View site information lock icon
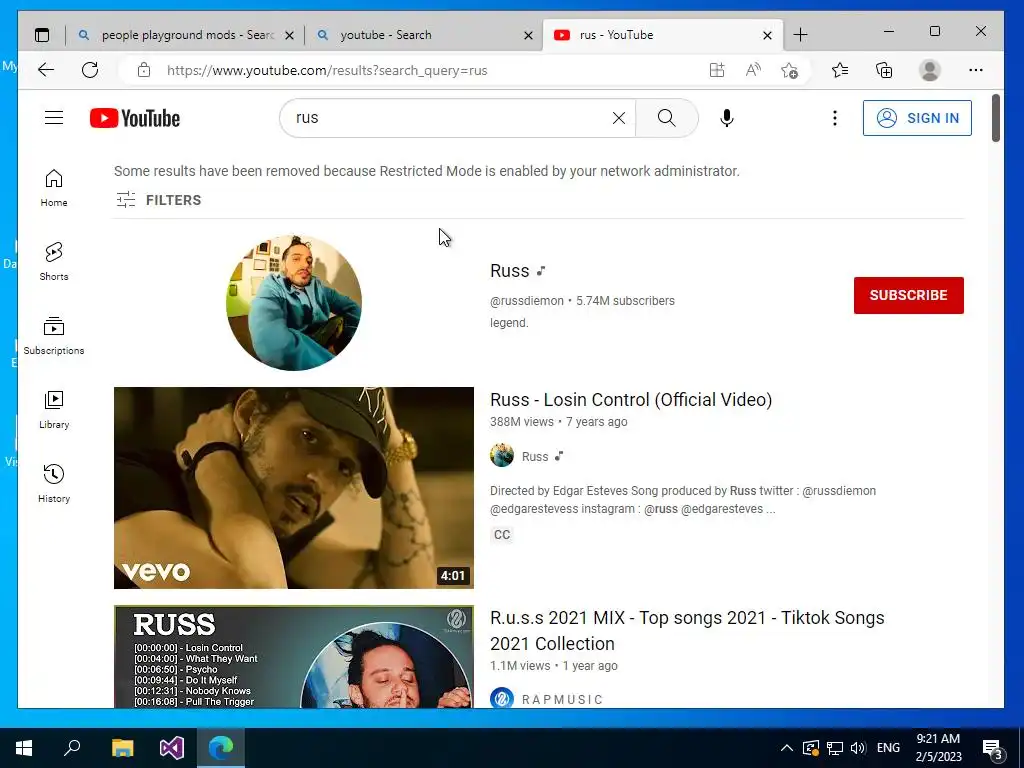This screenshot has height=768, width=1024. click(x=144, y=70)
